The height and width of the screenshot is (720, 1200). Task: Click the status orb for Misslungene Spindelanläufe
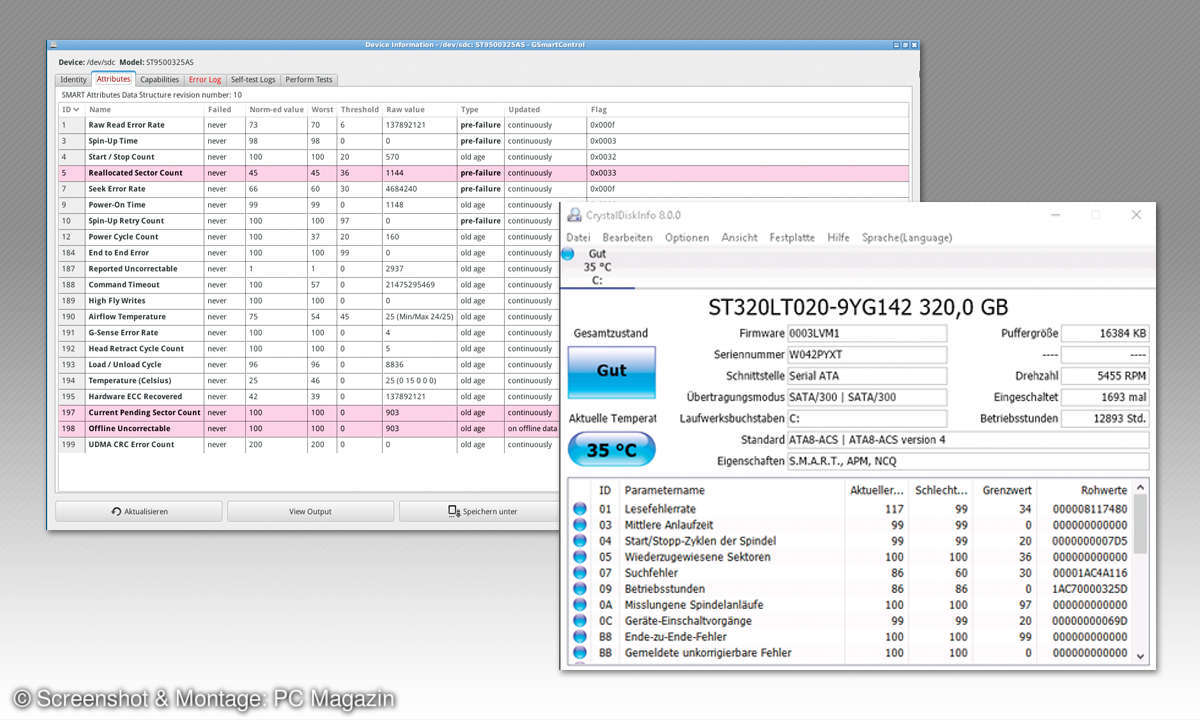tap(580, 605)
